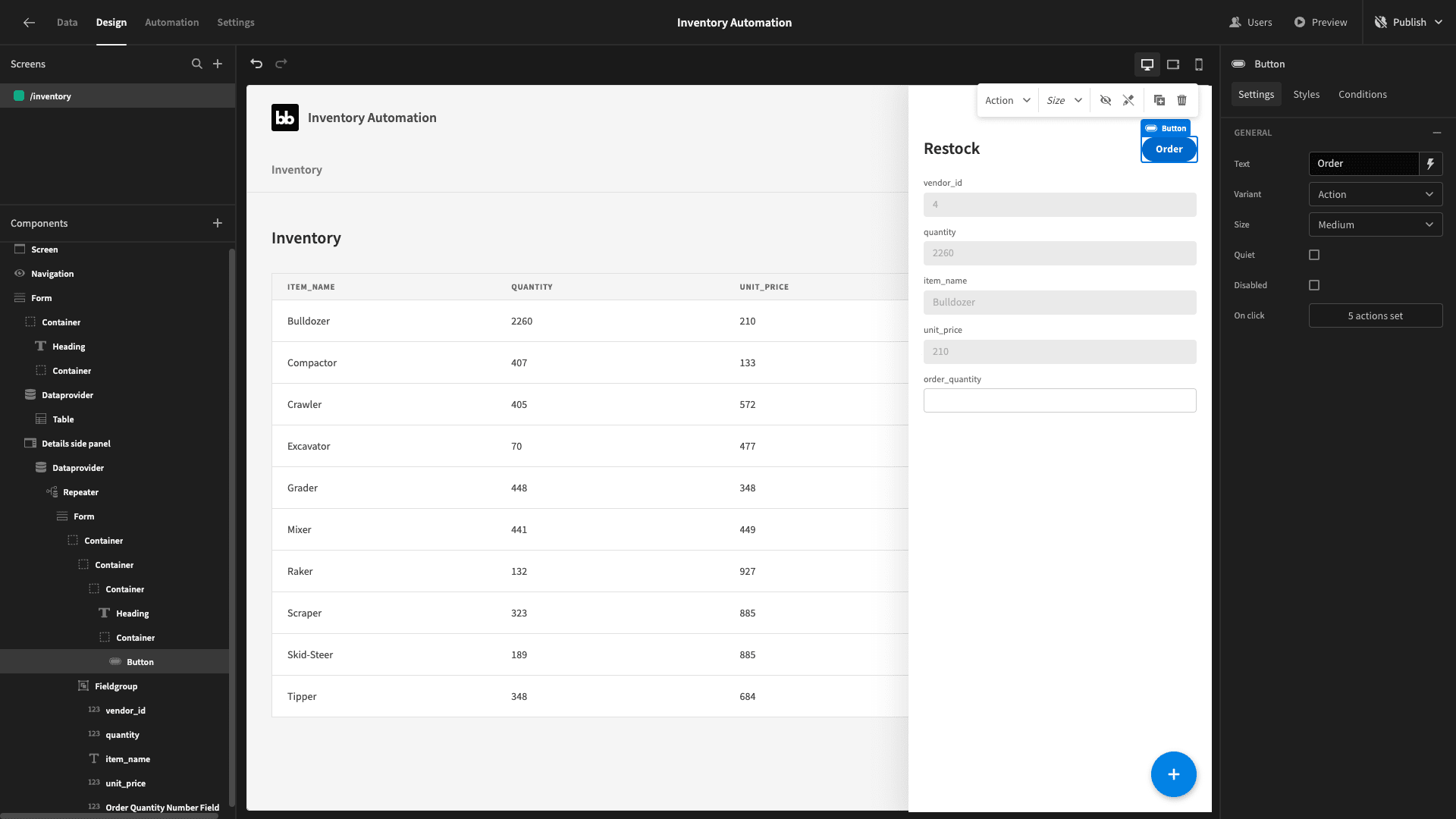
Task: Duplicate the selected button component
Action: (1159, 100)
